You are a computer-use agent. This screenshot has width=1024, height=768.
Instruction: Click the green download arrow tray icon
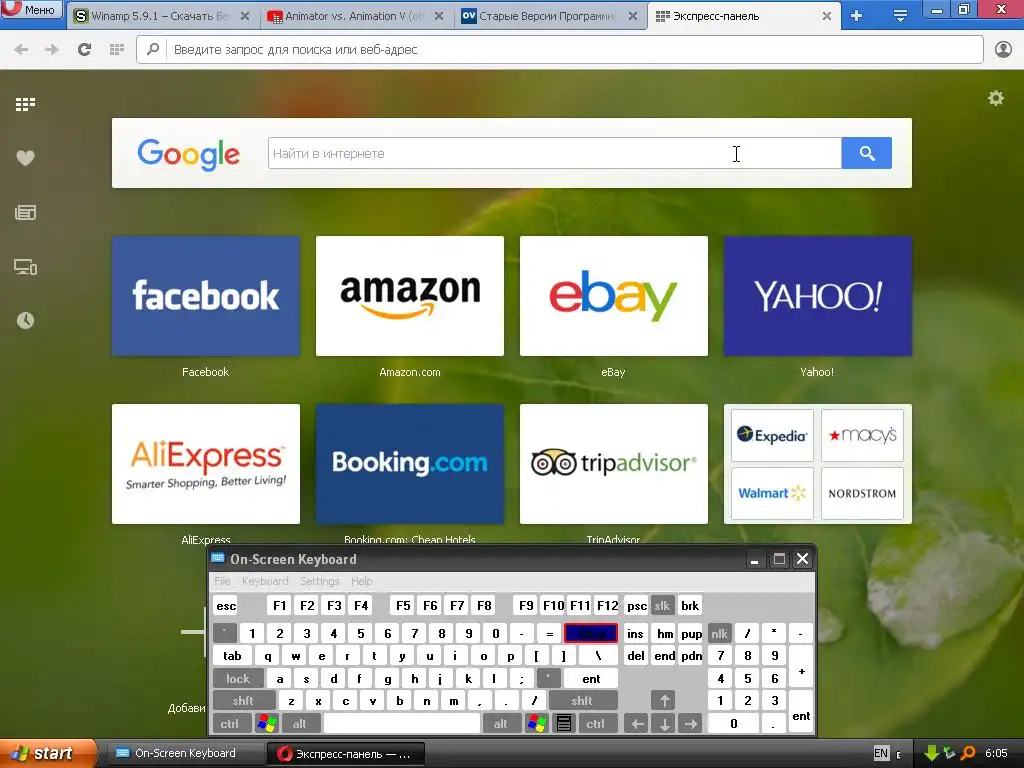[x=931, y=754]
